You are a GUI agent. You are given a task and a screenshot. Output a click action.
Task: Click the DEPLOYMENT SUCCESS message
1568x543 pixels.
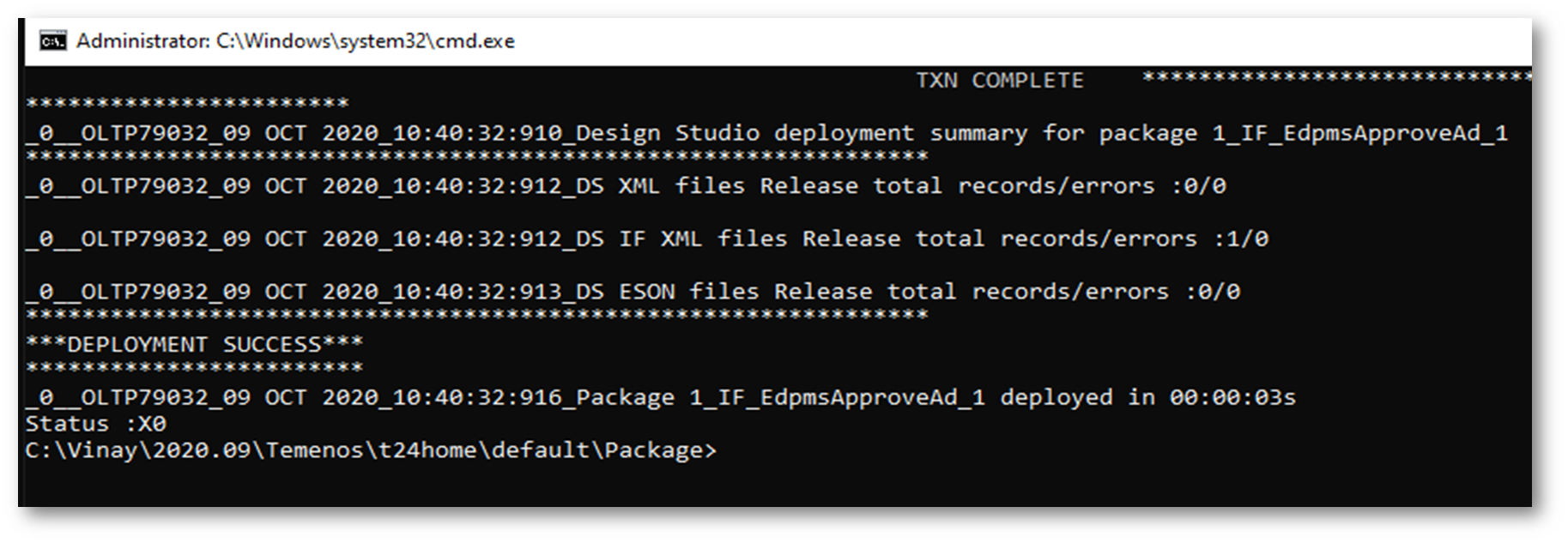(194, 344)
